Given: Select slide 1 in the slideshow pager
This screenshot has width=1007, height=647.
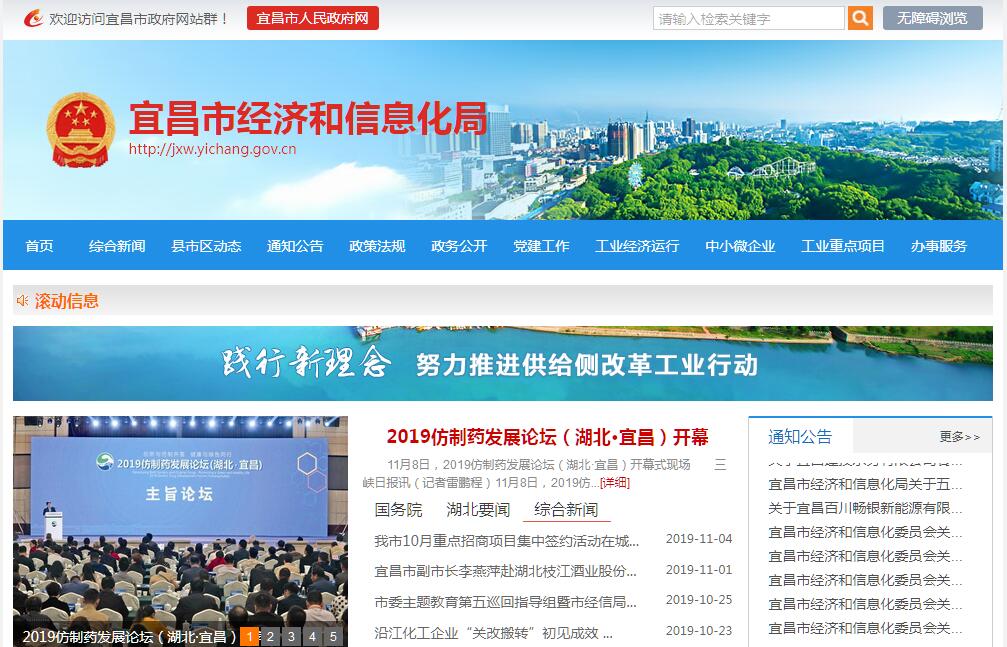Looking at the screenshot, I should [x=249, y=637].
